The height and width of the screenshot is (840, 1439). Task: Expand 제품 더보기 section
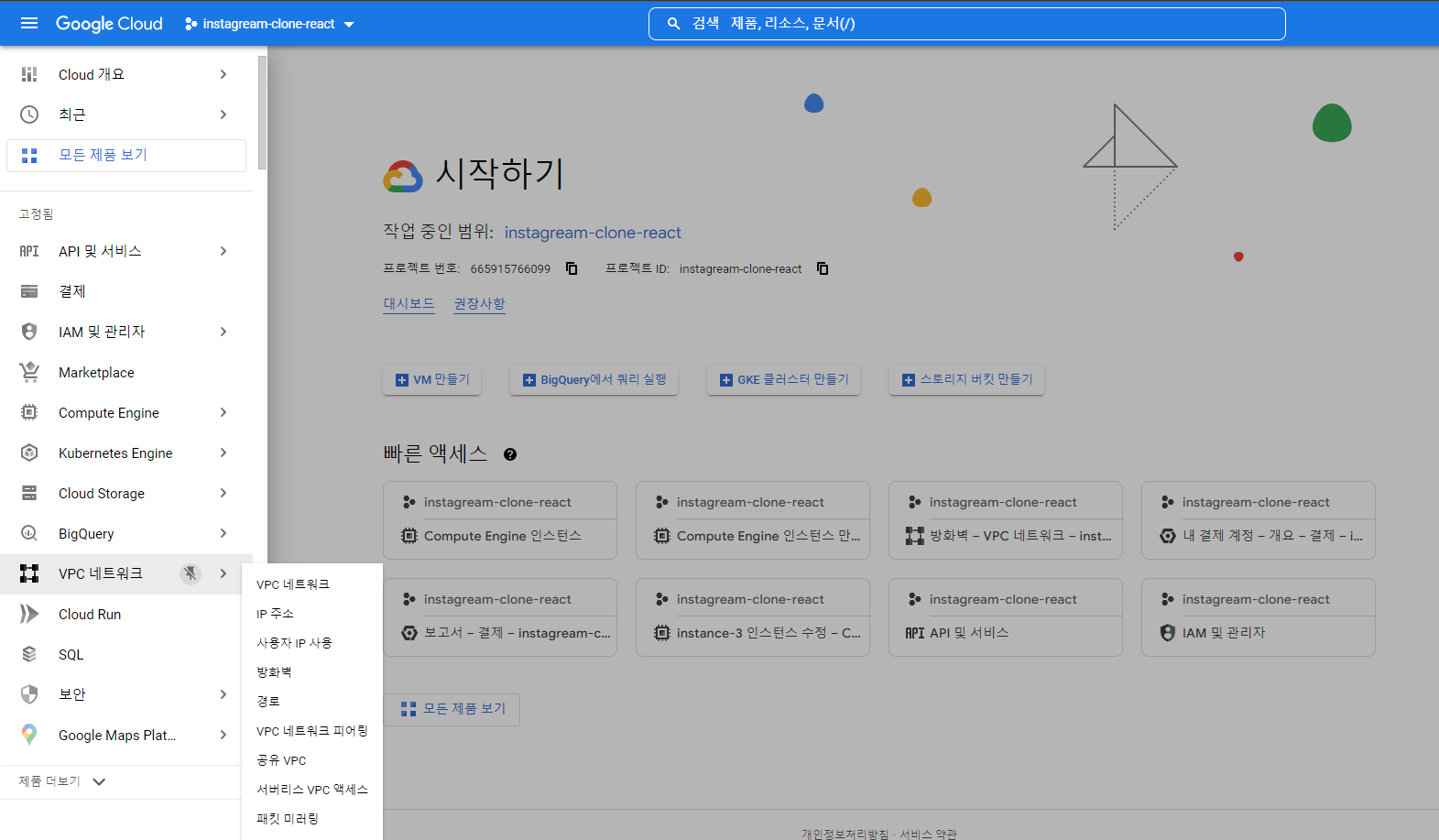click(63, 781)
